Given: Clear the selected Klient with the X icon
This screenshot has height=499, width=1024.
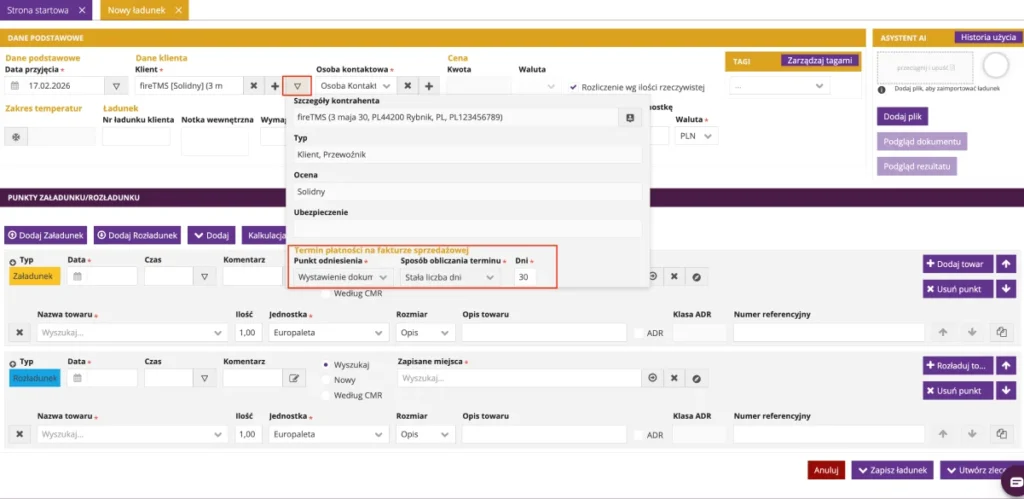Looking at the screenshot, I should coord(254,86).
